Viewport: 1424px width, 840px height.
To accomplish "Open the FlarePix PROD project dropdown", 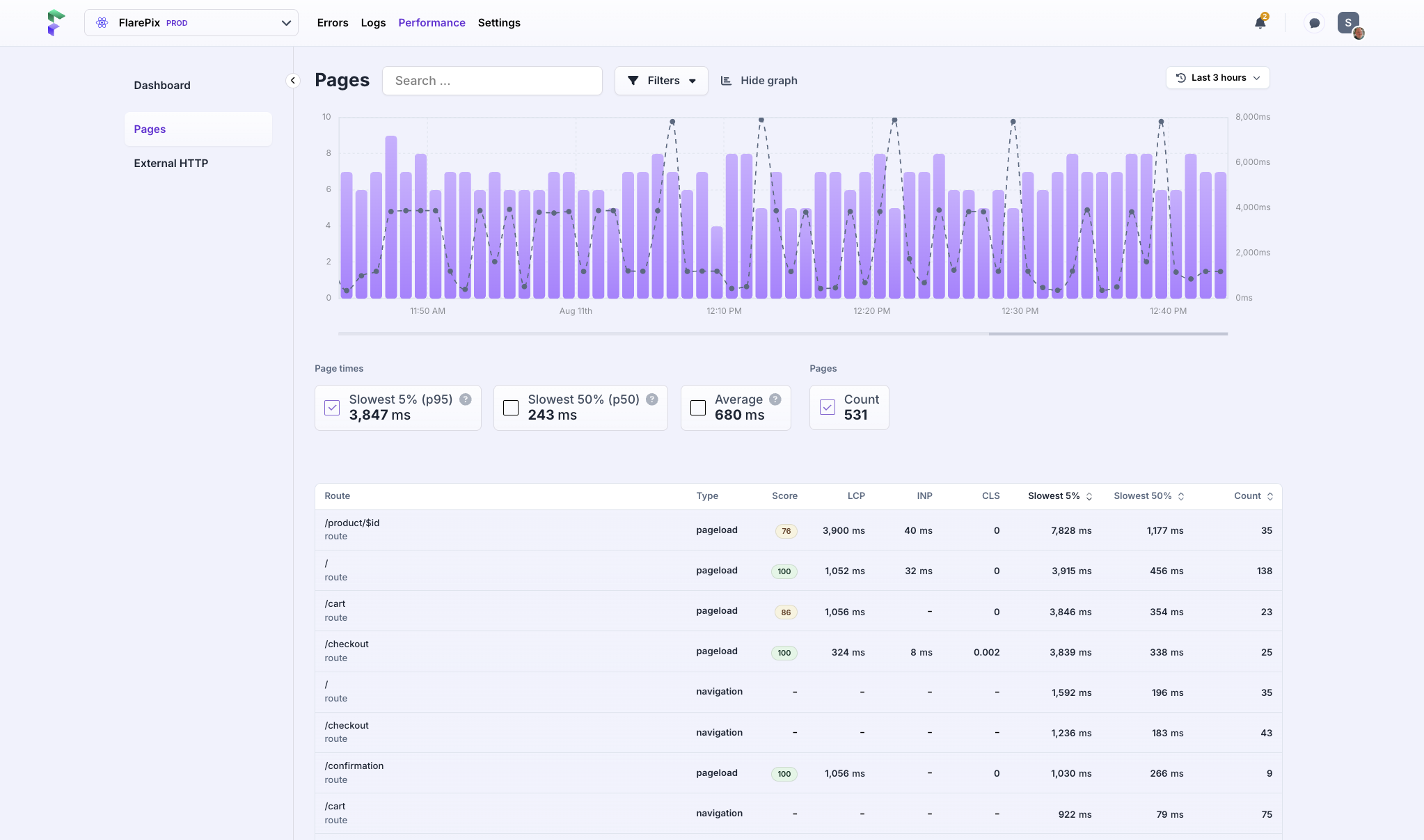I will coord(191,23).
